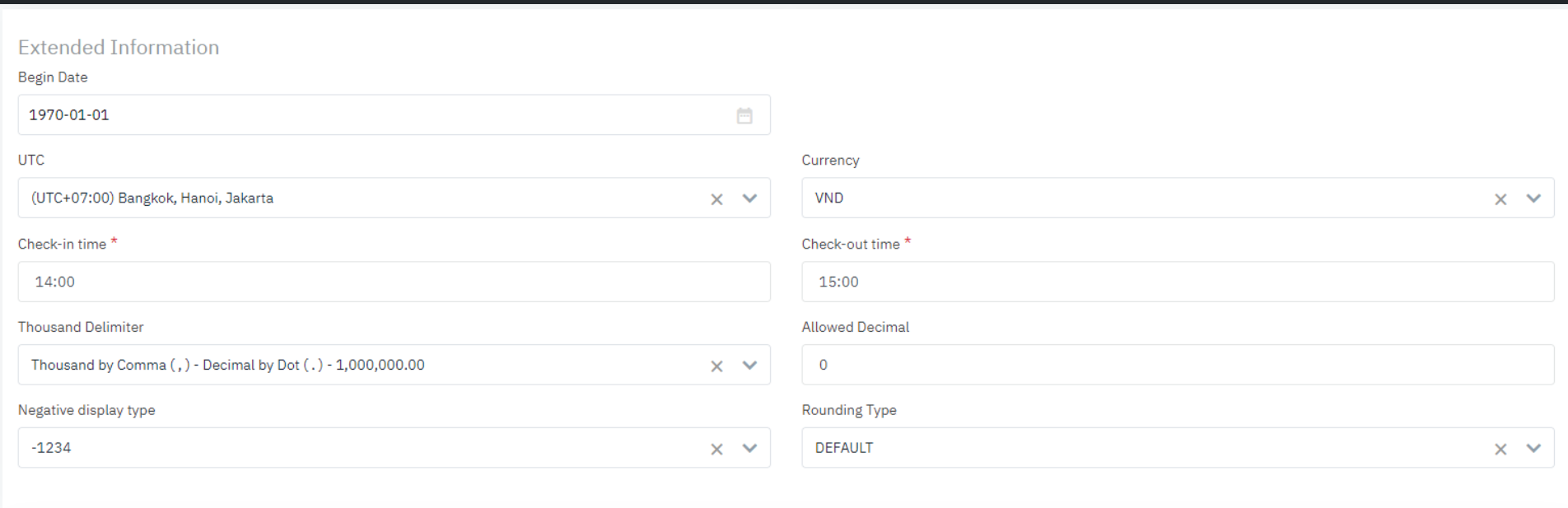The image size is (1568, 508).
Task: Click the Thousand by Comma delimiter value
Action: (x=228, y=365)
